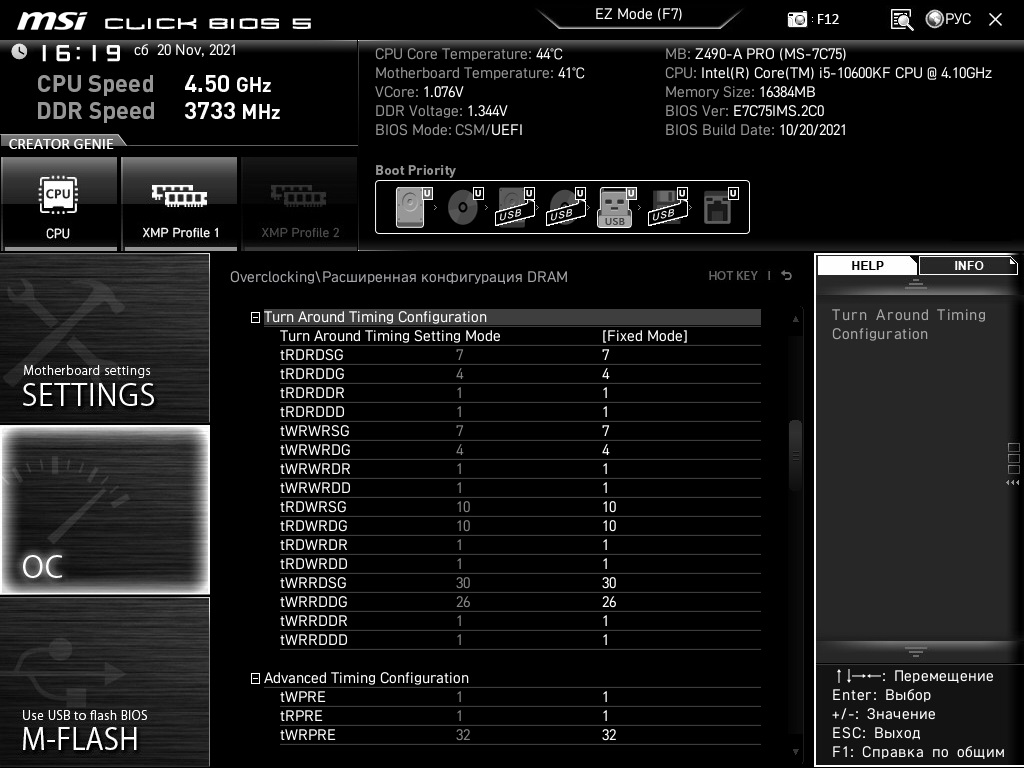Select the USB CD-ROM boot device icon
Viewport: 1024px width, 768px height.
click(567, 207)
